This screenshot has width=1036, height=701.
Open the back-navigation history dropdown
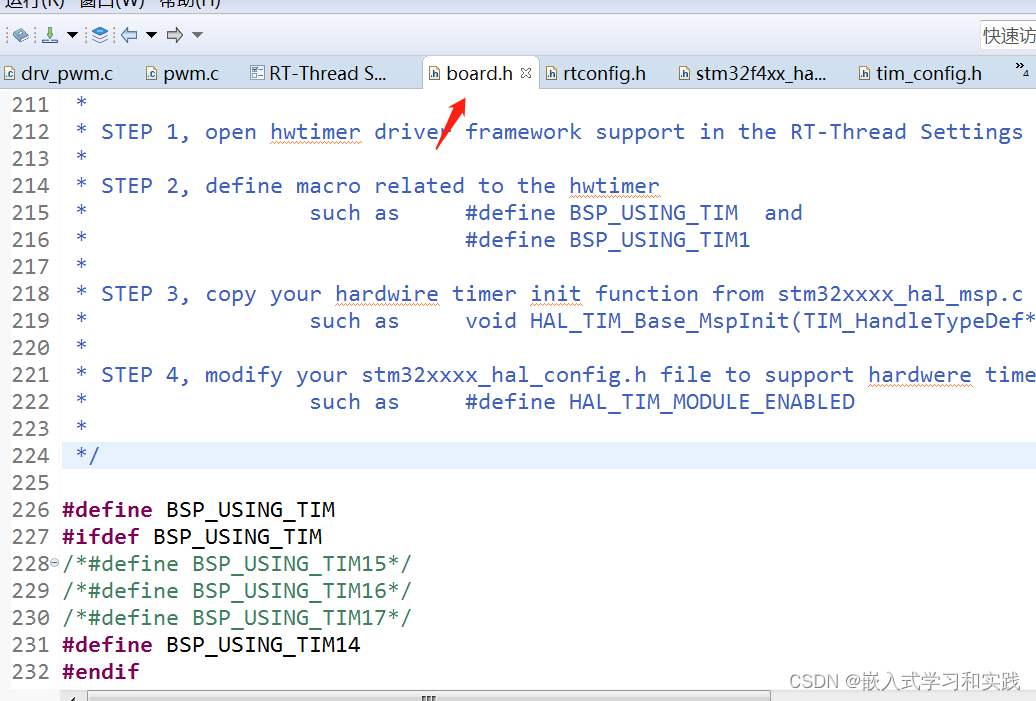[x=149, y=35]
